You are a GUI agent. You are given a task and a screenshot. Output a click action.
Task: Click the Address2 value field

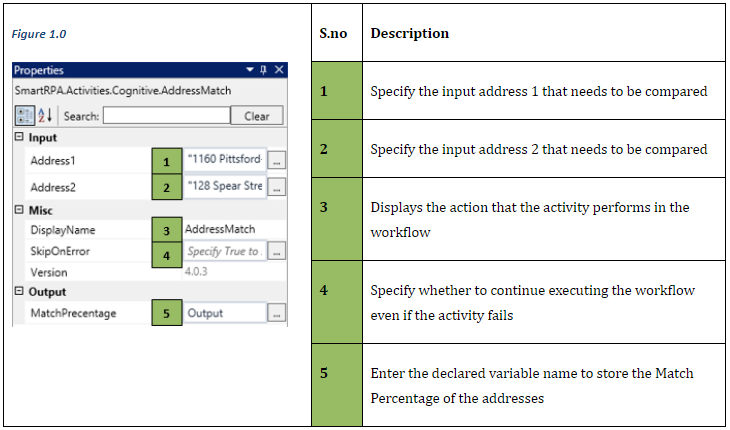(225, 186)
